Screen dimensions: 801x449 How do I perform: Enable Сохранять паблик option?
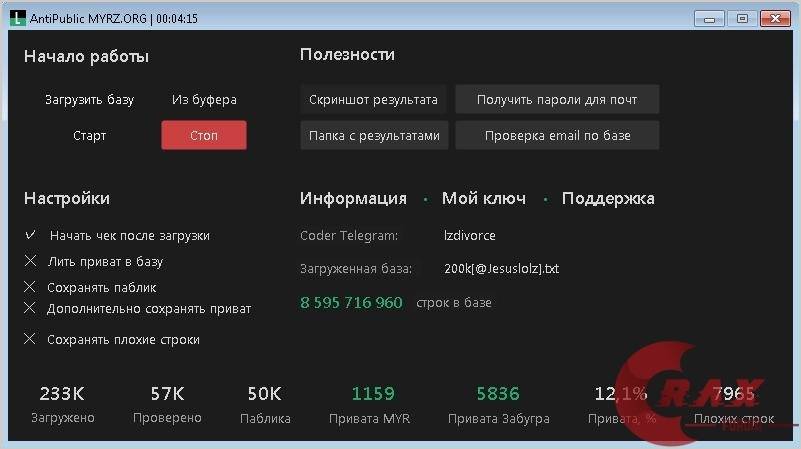point(30,287)
